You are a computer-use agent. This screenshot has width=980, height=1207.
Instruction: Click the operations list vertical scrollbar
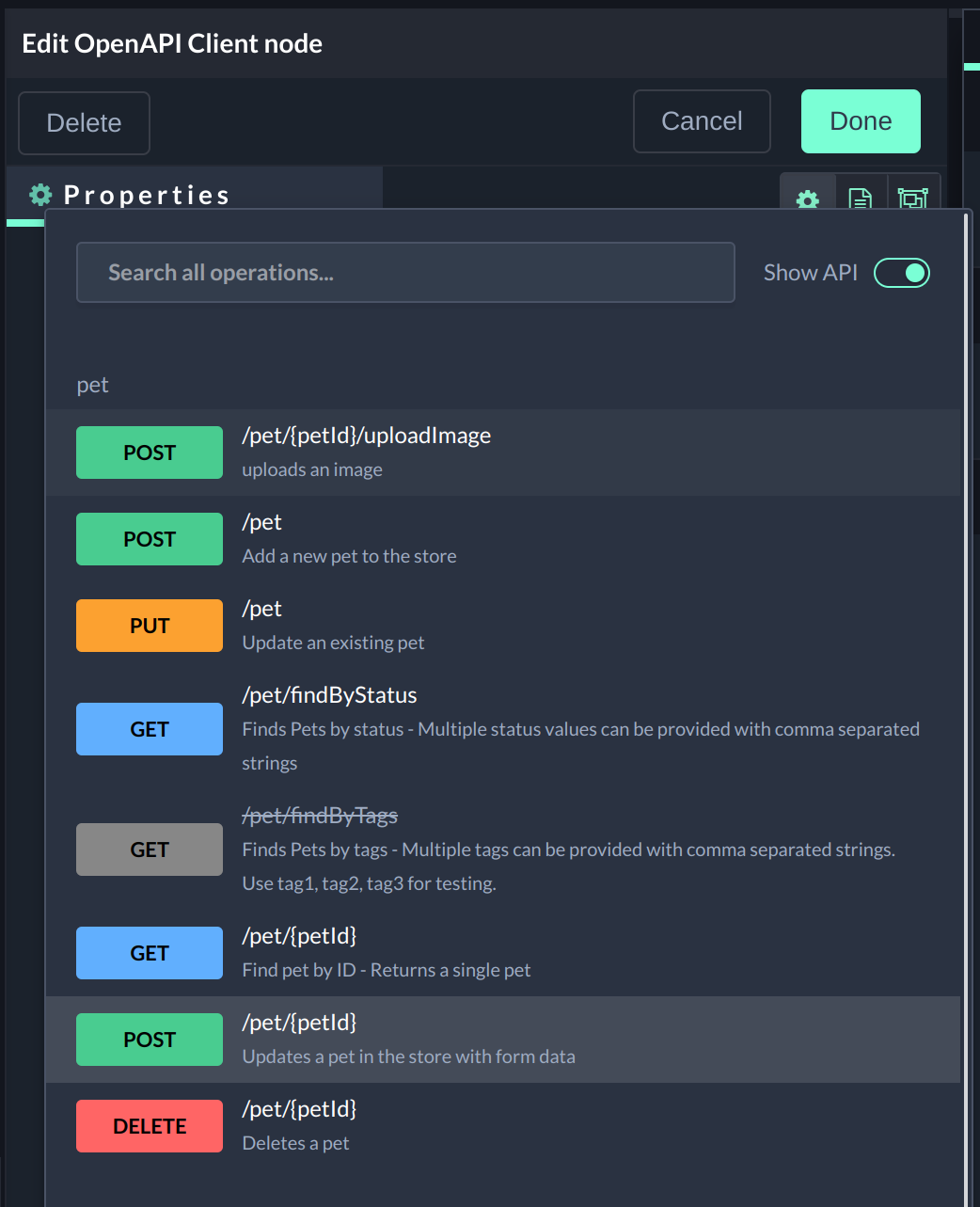point(966,659)
